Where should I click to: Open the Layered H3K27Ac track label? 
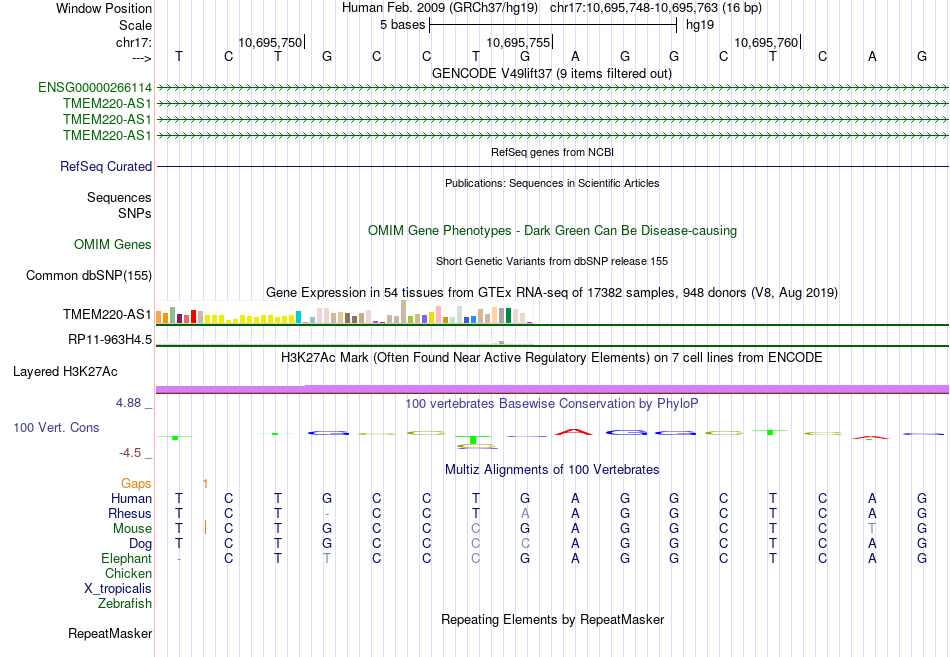tap(65, 372)
